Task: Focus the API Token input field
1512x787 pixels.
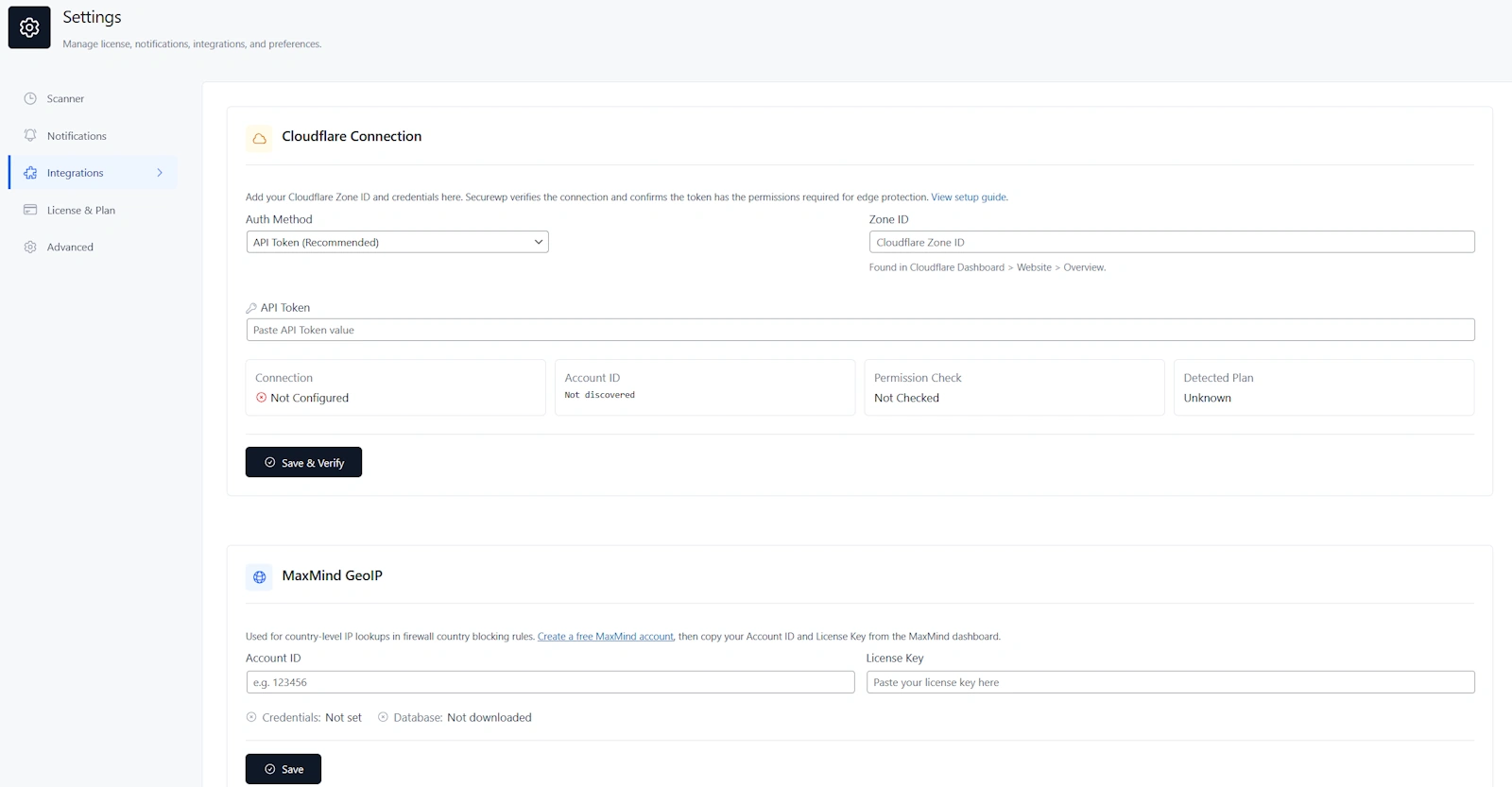Action: point(860,330)
